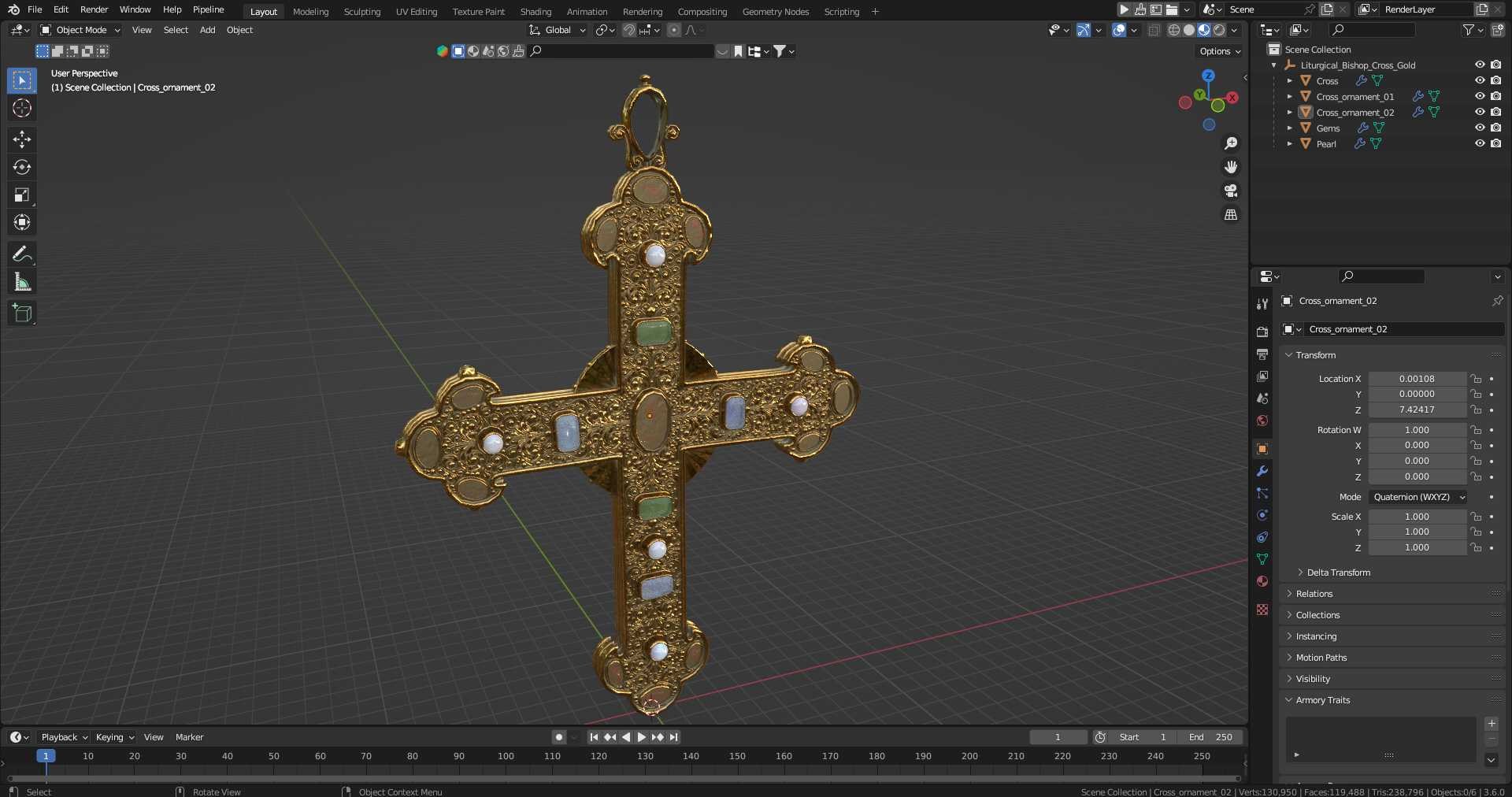Open the viewport Options dropdown

1220,51
